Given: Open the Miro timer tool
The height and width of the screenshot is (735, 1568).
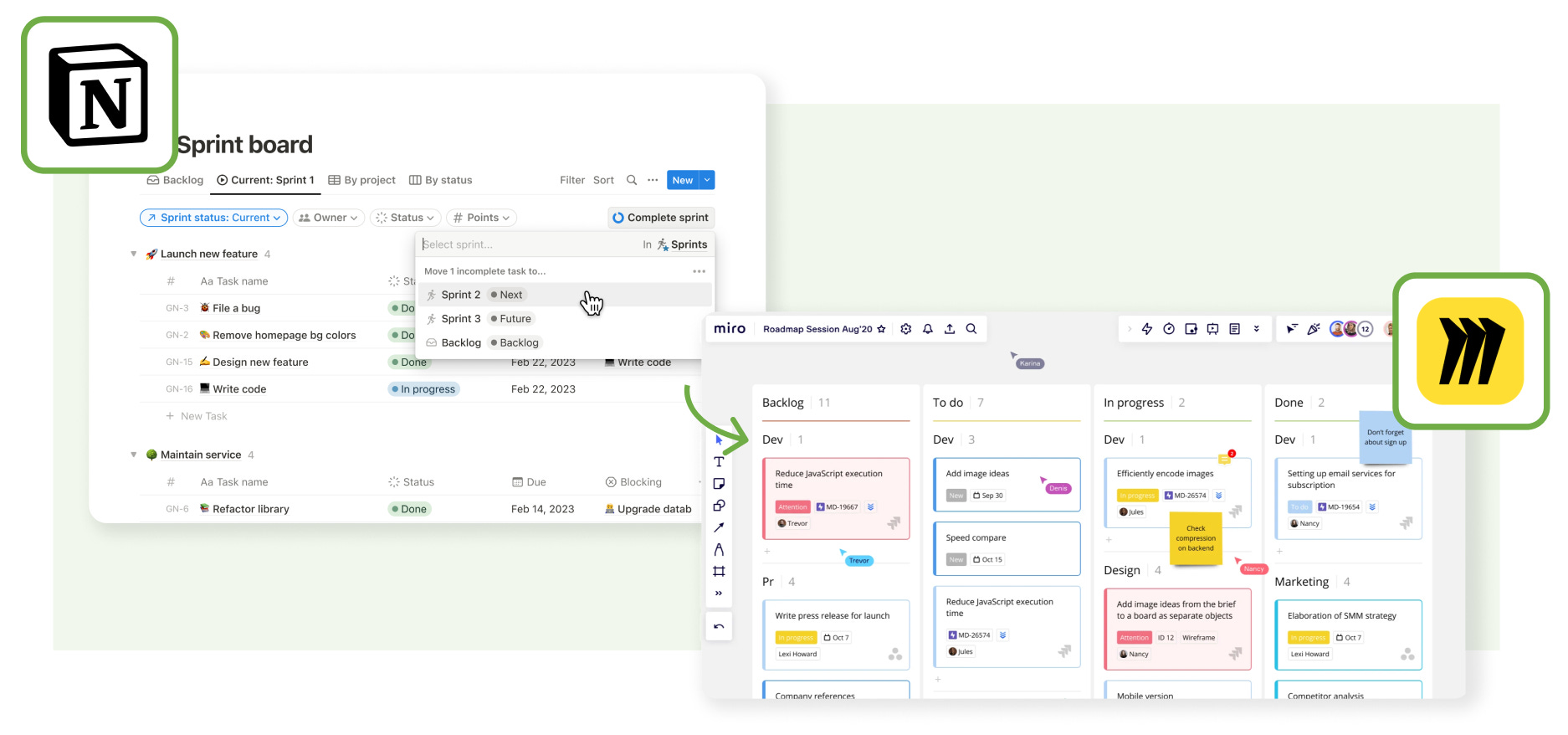Looking at the screenshot, I should pyautogui.click(x=1169, y=329).
